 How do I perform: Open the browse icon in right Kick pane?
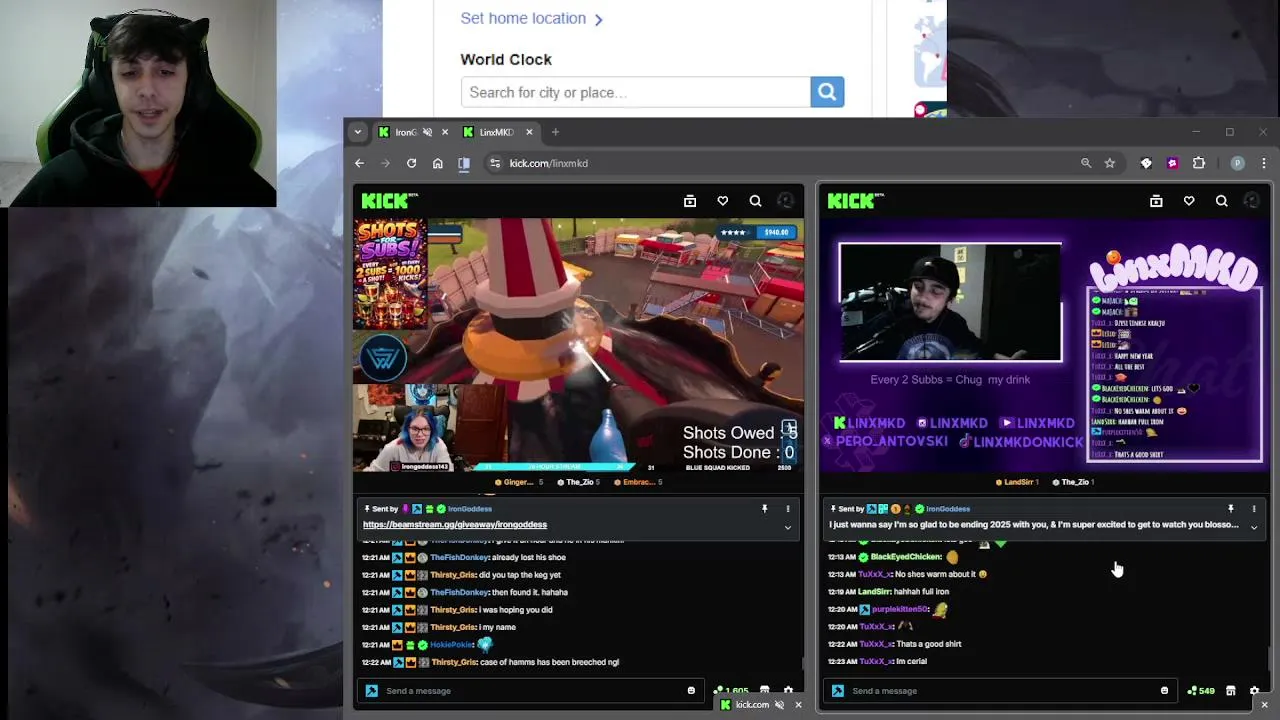tap(1156, 201)
